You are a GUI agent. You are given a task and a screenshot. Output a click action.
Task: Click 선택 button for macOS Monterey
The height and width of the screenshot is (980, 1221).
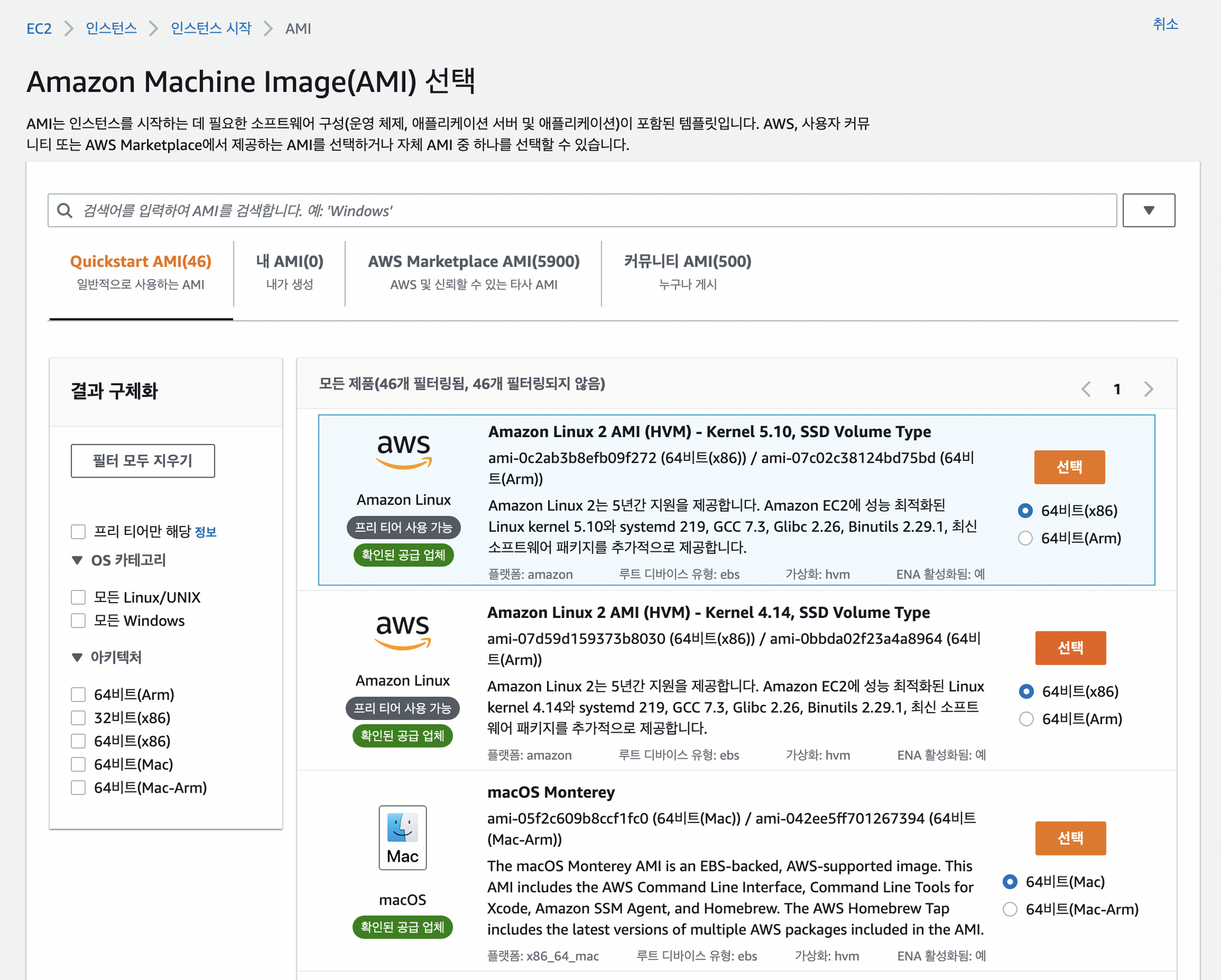point(1070,838)
